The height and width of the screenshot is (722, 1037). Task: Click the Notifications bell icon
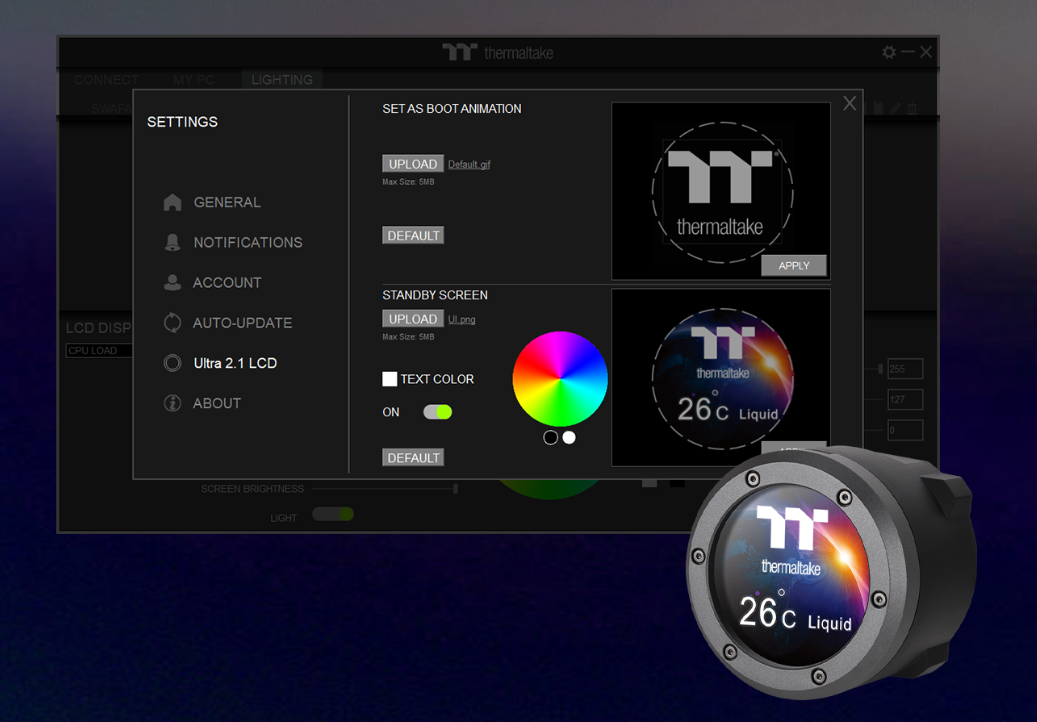[172, 243]
